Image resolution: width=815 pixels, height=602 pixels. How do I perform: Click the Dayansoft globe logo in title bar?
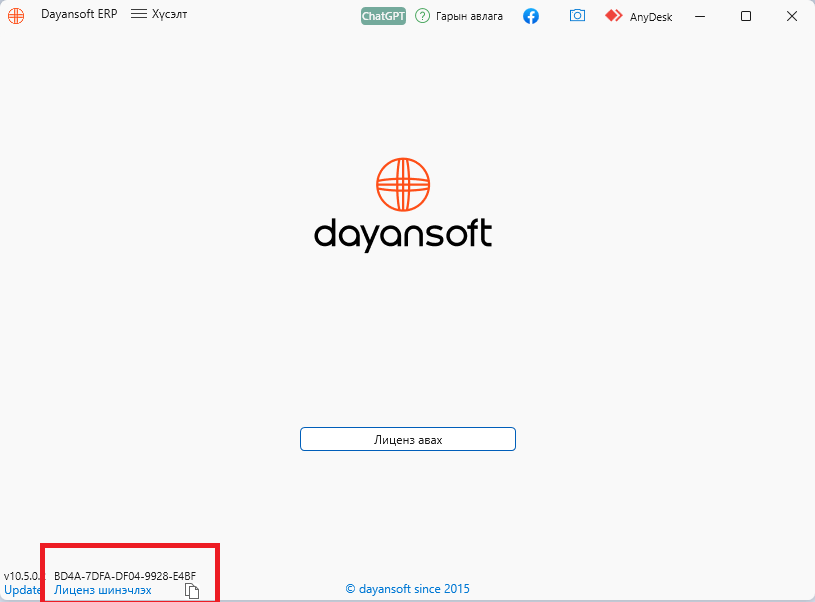16,16
